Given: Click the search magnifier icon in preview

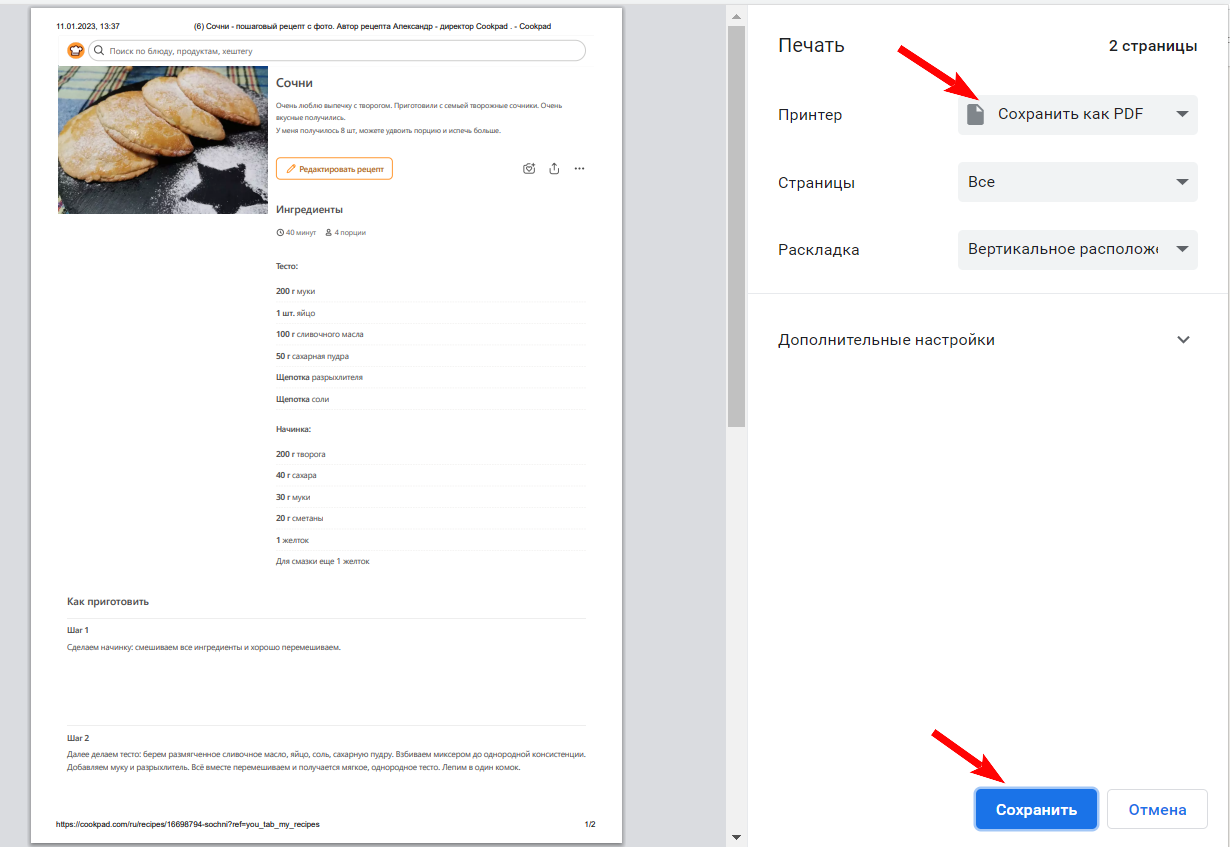Looking at the screenshot, I should (x=99, y=50).
